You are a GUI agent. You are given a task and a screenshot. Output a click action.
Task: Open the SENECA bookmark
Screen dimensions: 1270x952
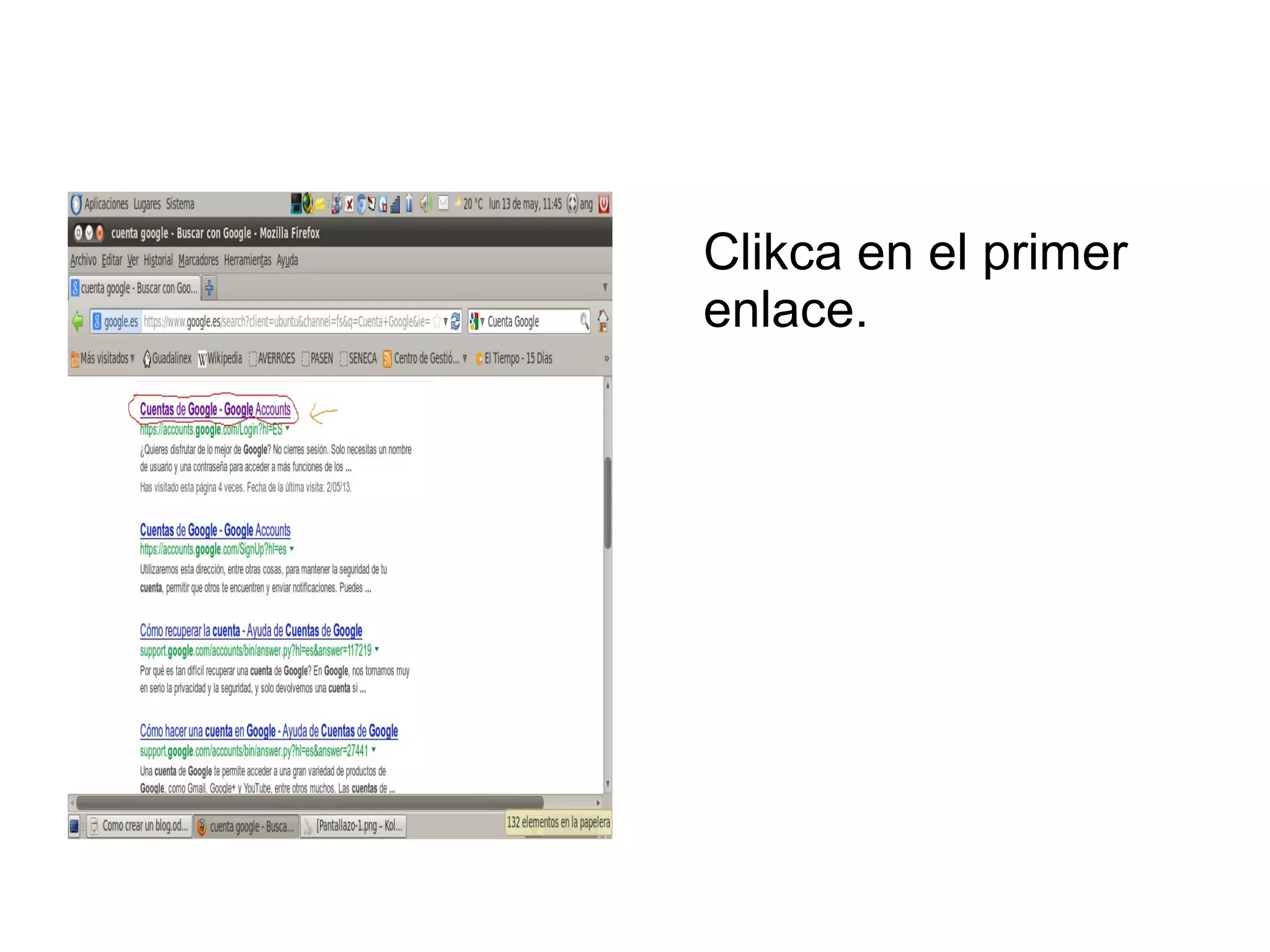coord(358,358)
